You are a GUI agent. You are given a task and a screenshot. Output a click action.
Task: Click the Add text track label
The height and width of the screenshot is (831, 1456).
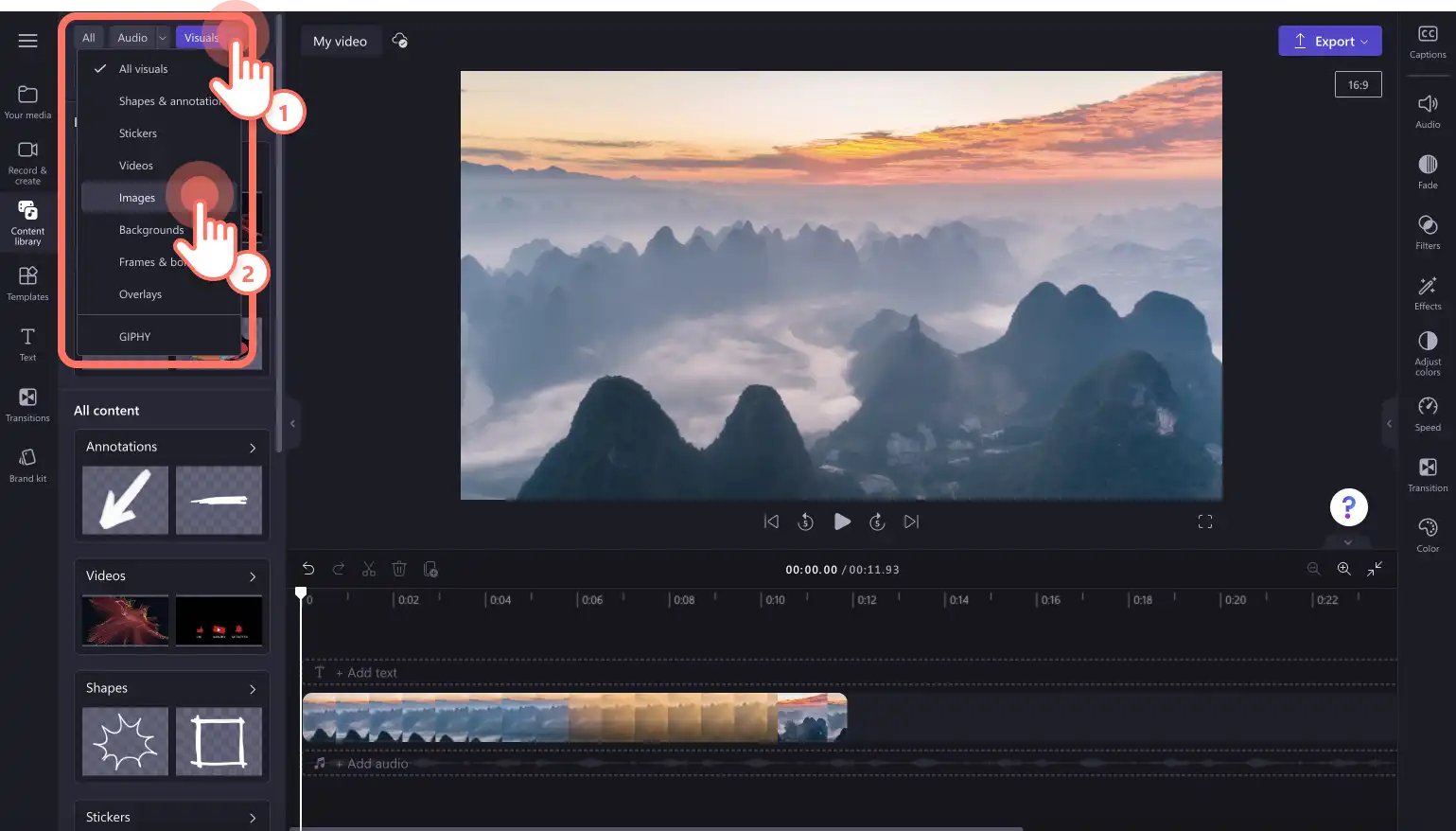[x=366, y=673]
